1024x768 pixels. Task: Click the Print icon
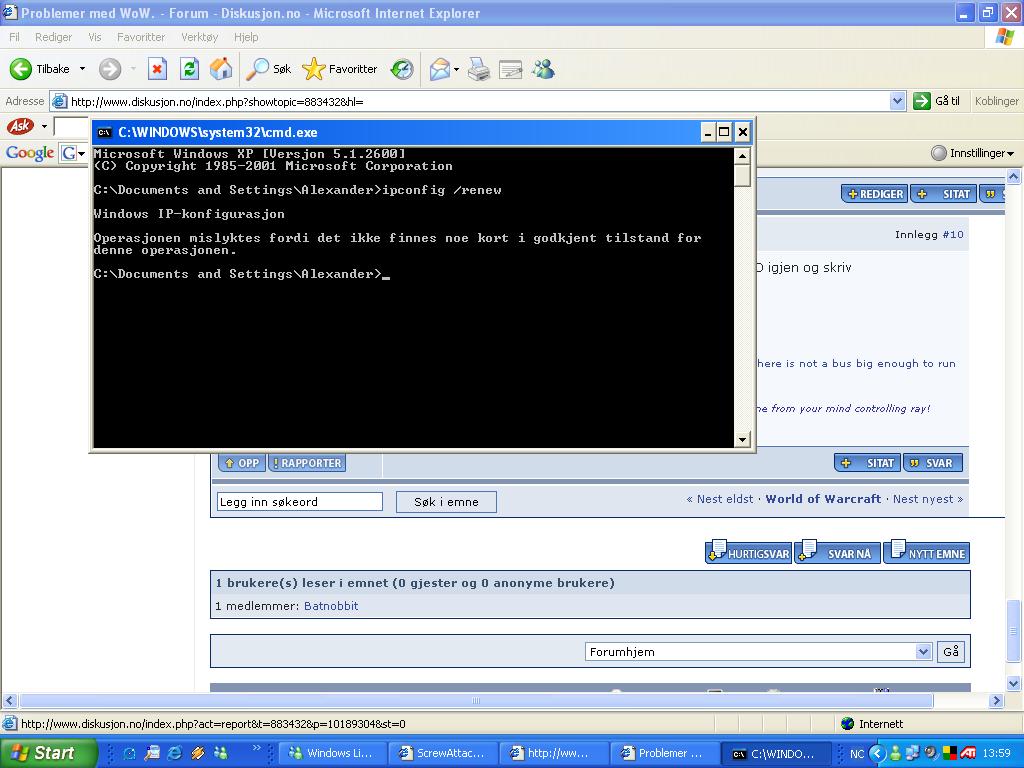(x=479, y=69)
